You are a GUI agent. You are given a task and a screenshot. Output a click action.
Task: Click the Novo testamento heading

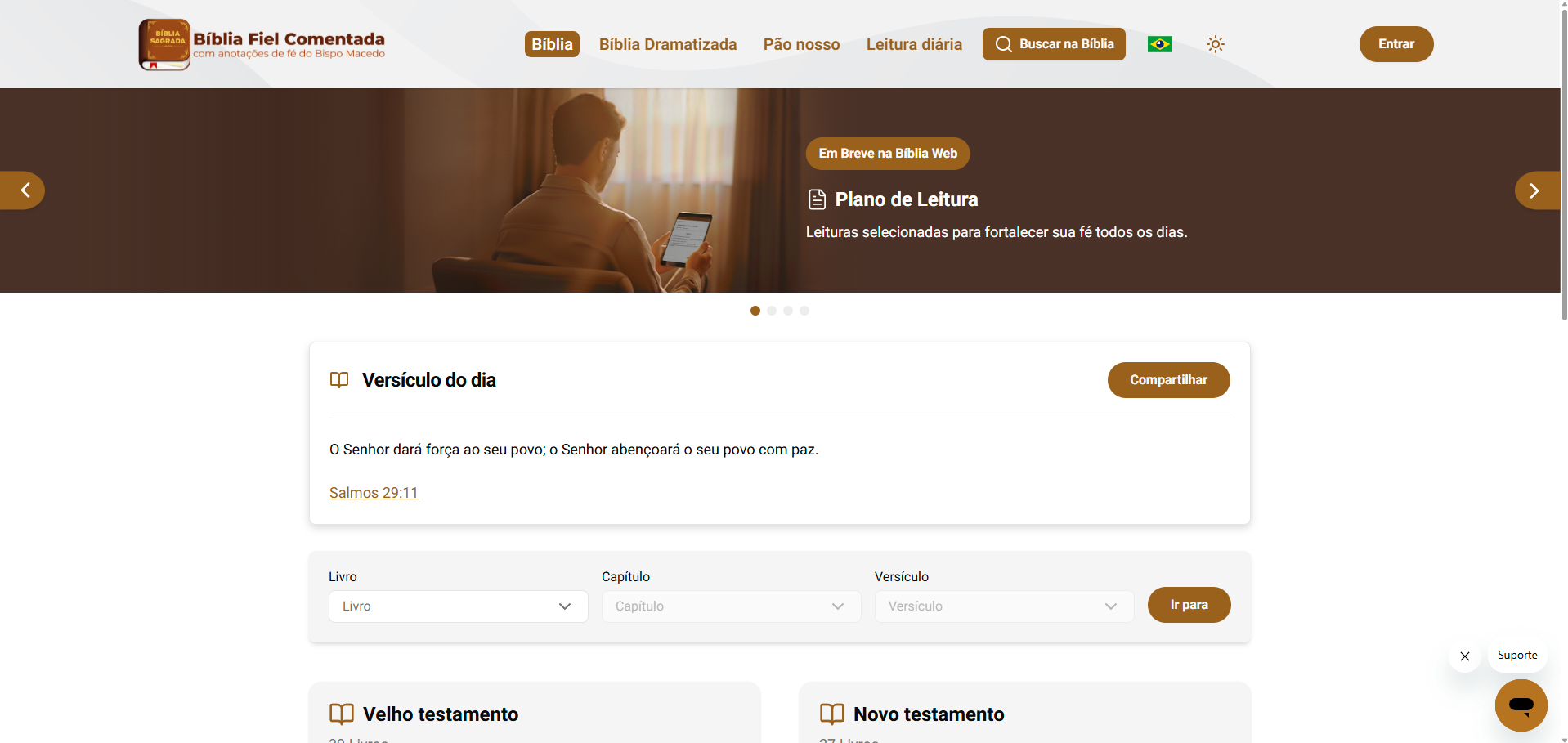[x=929, y=714]
